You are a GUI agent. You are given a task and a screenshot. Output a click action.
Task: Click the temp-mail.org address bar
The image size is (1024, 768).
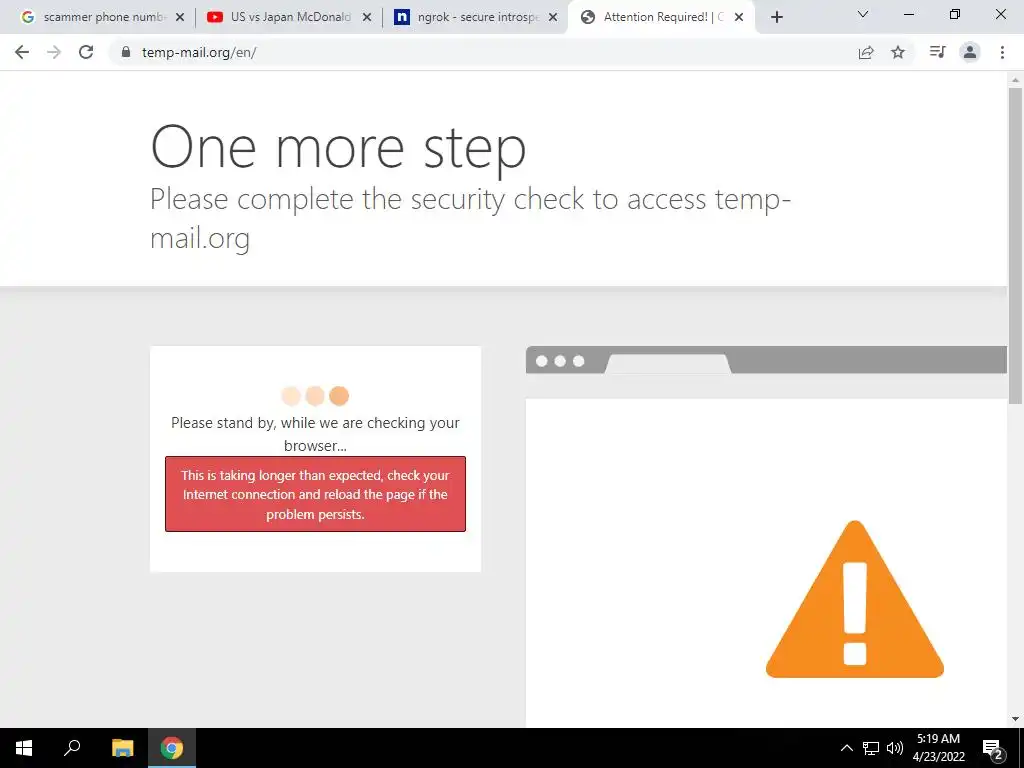pyautogui.click(x=483, y=52)
